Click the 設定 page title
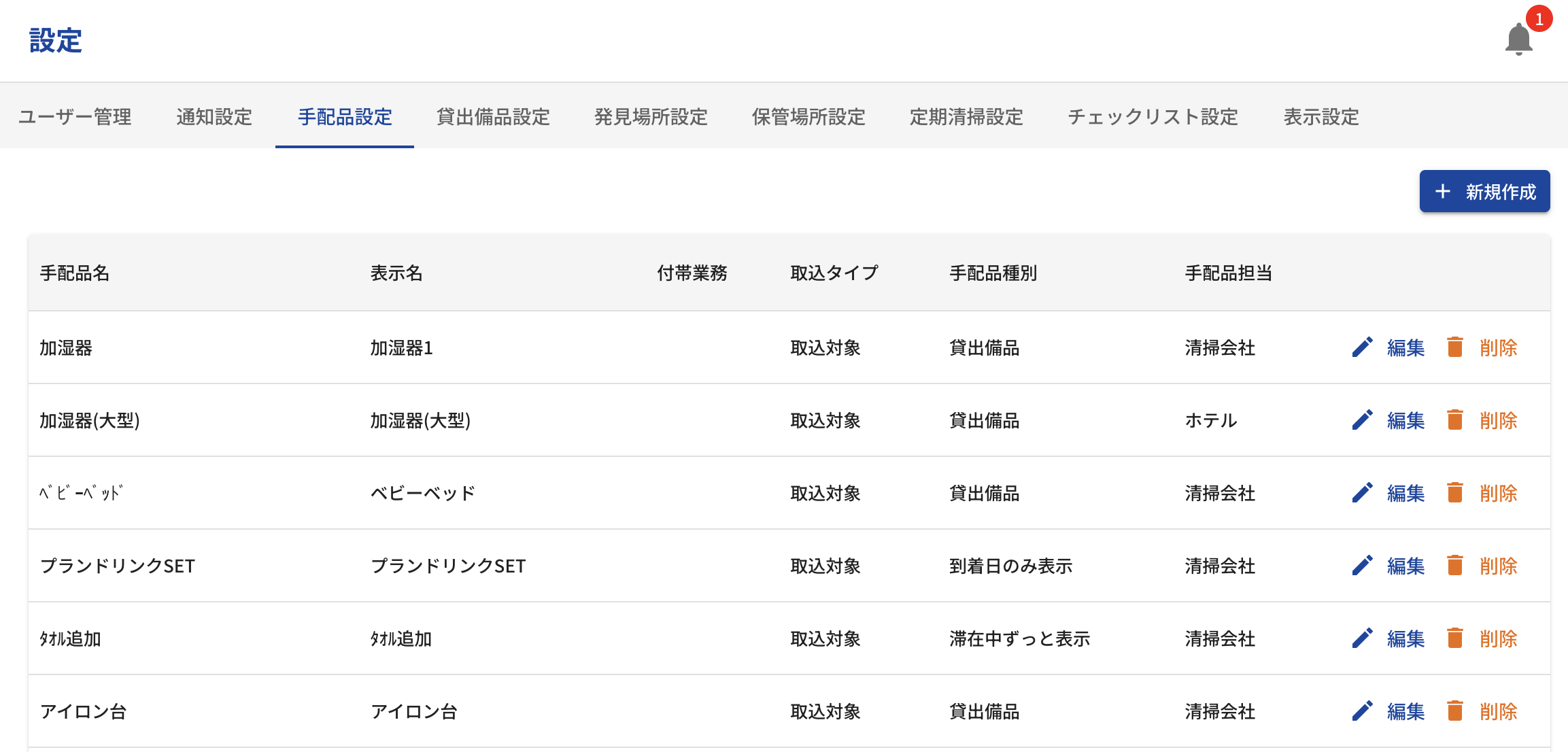Image resolution: width=1568 pixels, height=752 pixels. tap(56, 41)
